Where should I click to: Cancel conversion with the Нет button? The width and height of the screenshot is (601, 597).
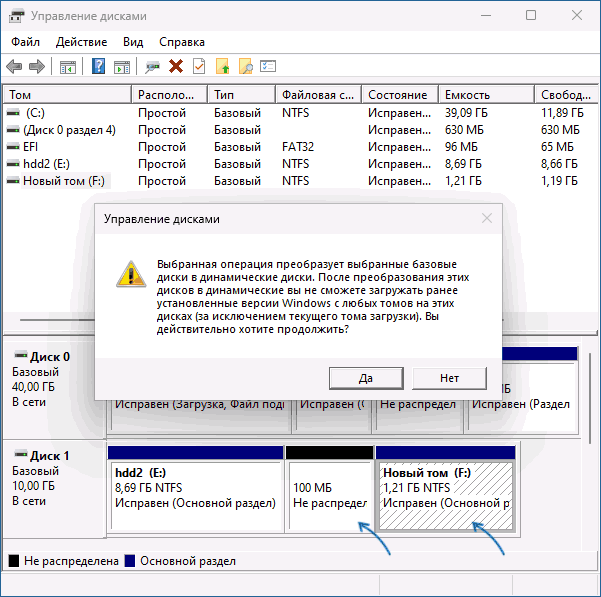449,378
